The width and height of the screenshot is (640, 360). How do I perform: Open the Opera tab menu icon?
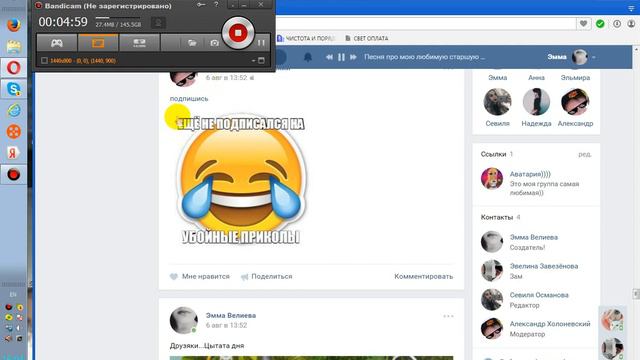click(631, 8)
